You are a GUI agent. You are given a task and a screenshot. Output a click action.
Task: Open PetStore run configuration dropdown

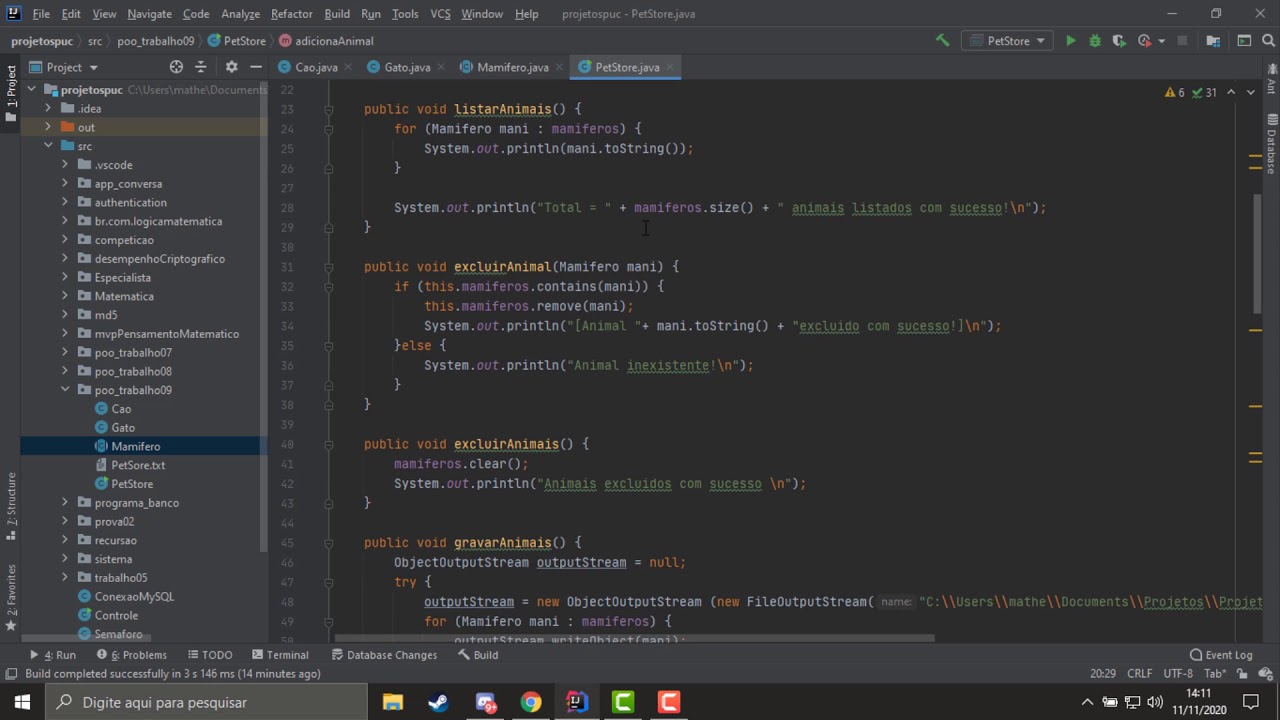[1008, 41]
